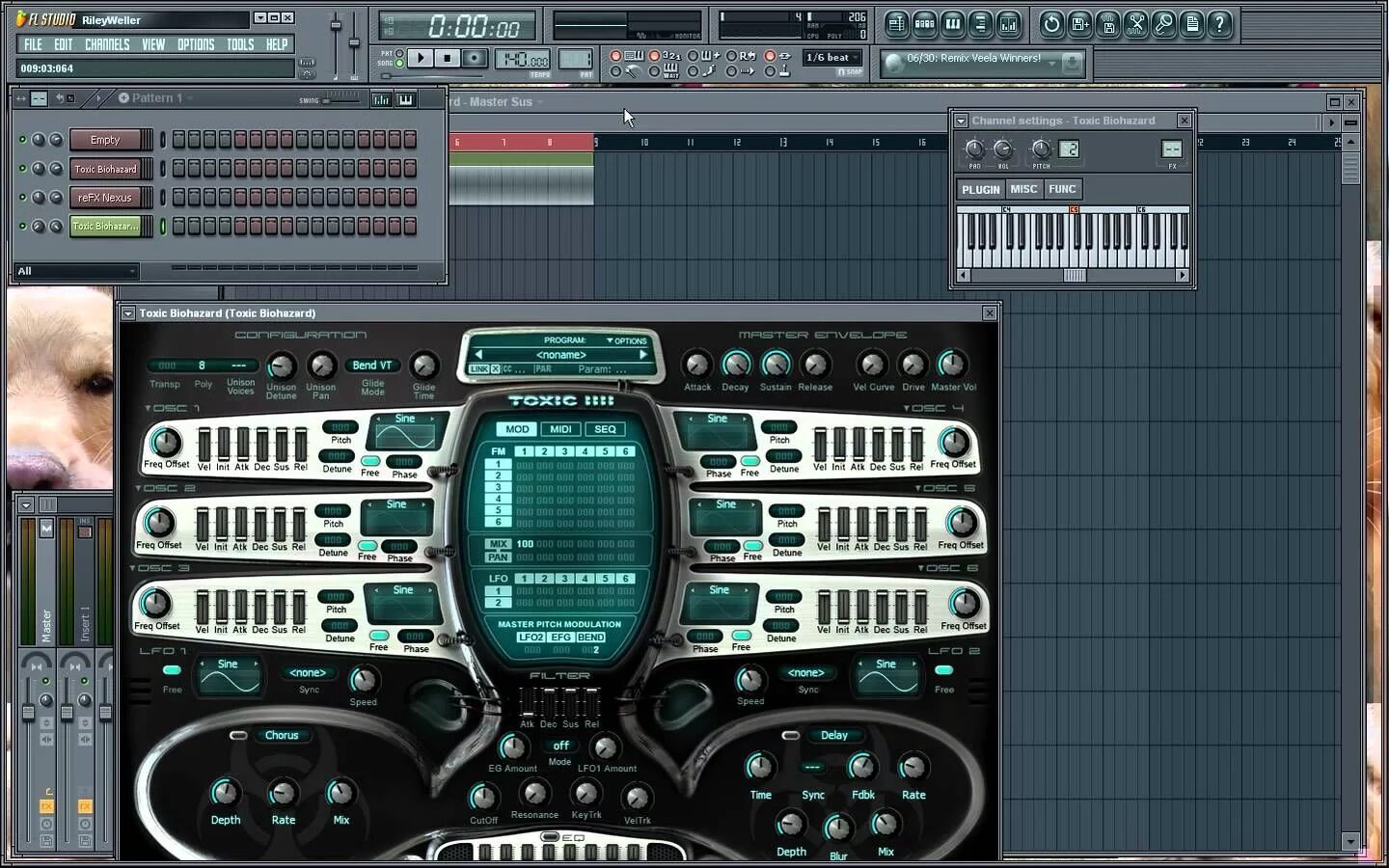
Task: Enable SONG mode radio
Action: pos(400,64)
